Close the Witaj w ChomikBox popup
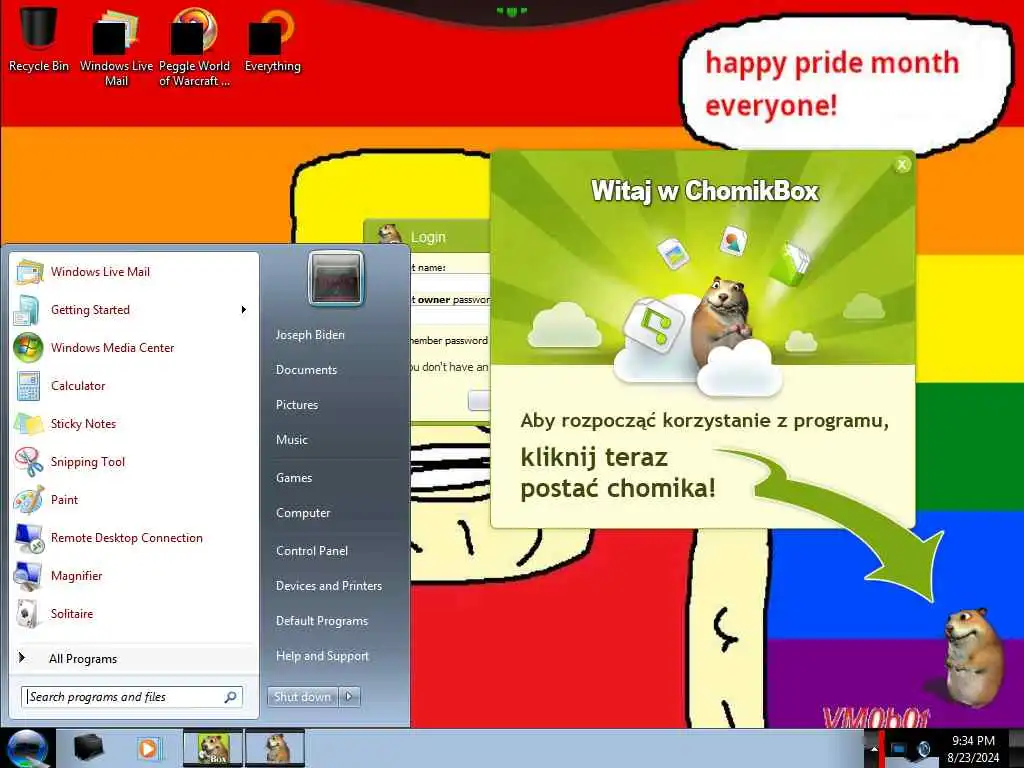This screenshot has height=768, width=1024. [x=902, y=165]
